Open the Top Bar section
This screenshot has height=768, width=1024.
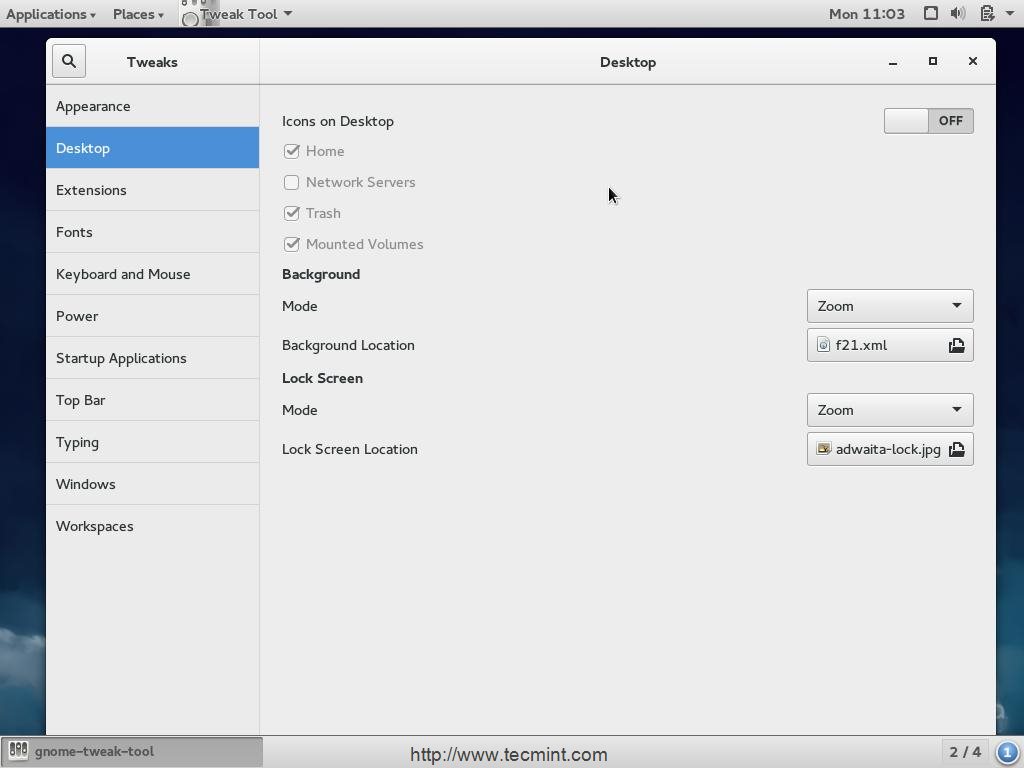pos(152,400)
